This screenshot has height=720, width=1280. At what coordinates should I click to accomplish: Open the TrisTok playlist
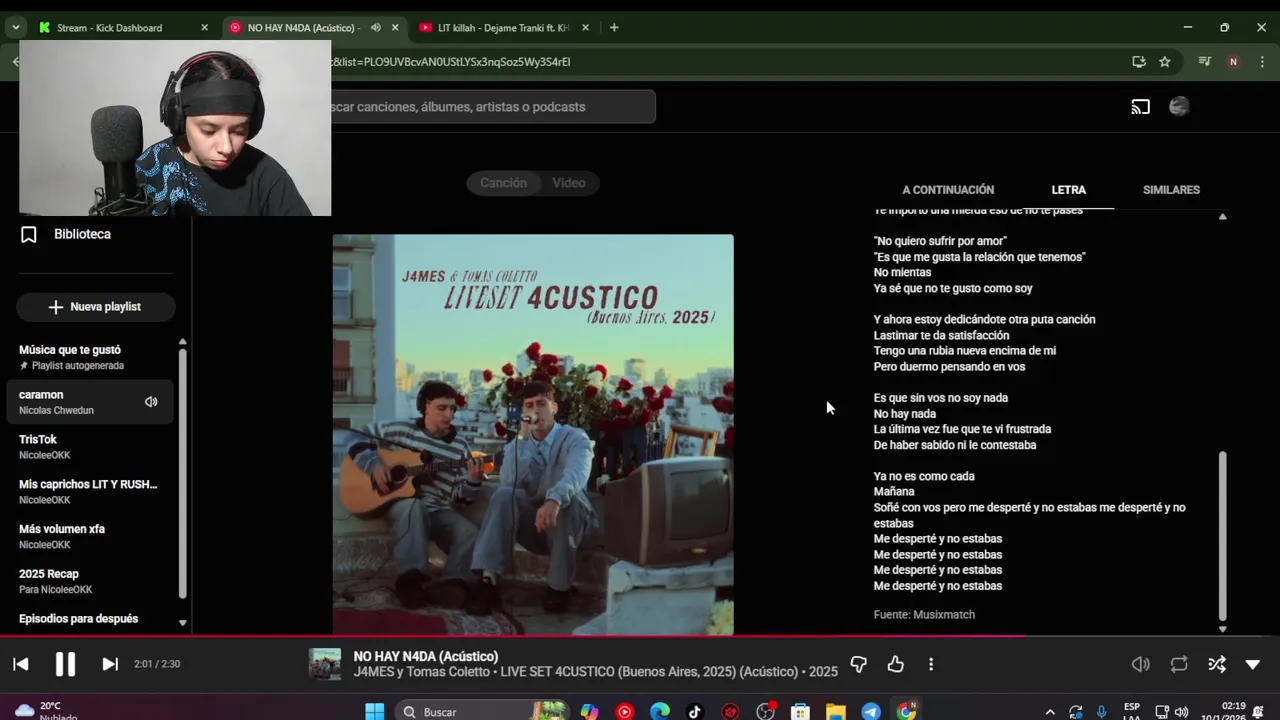point(90,447)
